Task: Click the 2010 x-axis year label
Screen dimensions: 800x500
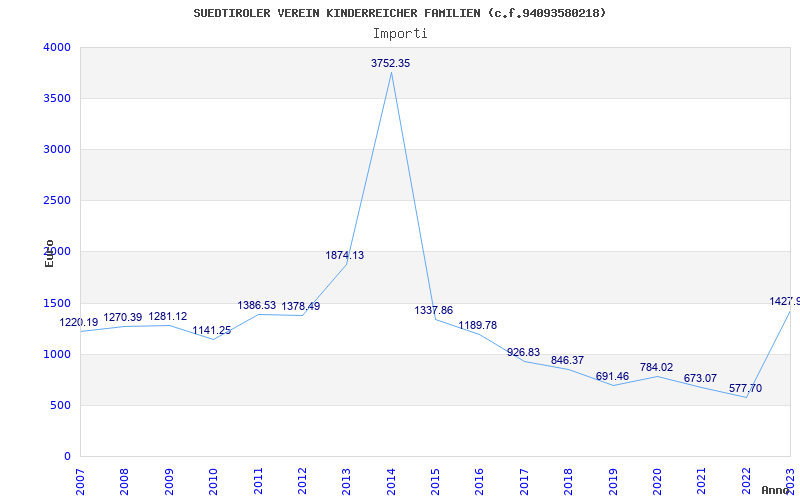Action: (x=213, y=481)
